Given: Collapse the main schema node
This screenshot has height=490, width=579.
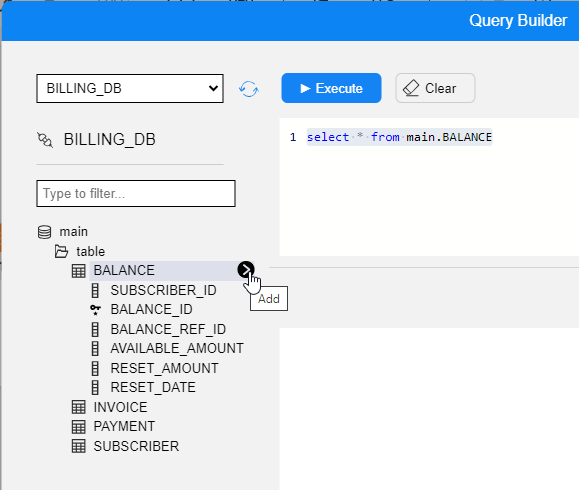Looking at the screenshot, I should pos(73,232).
